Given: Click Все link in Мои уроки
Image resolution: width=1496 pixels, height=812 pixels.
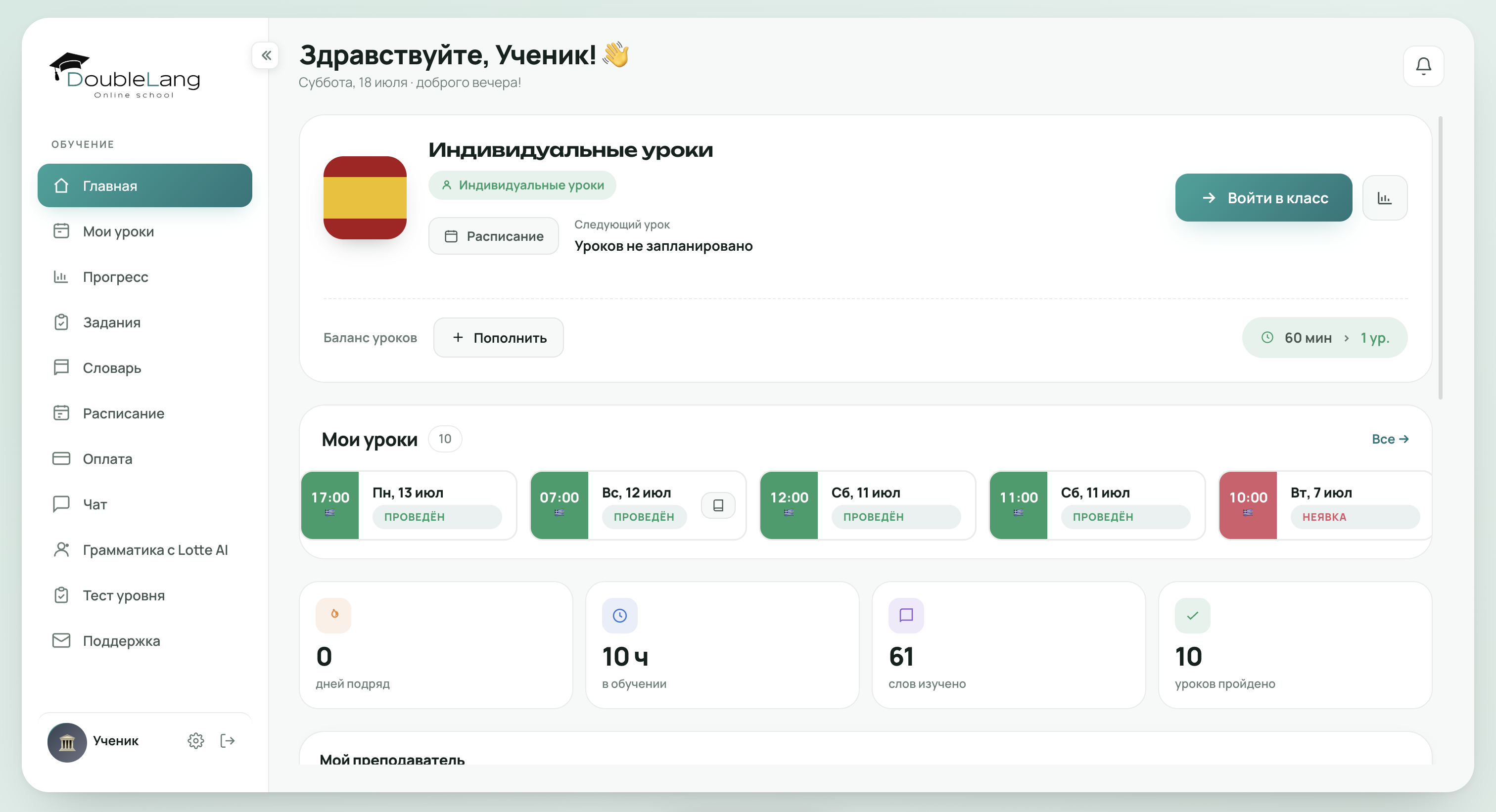Looking at the screenshot, I should [1390, 439].
